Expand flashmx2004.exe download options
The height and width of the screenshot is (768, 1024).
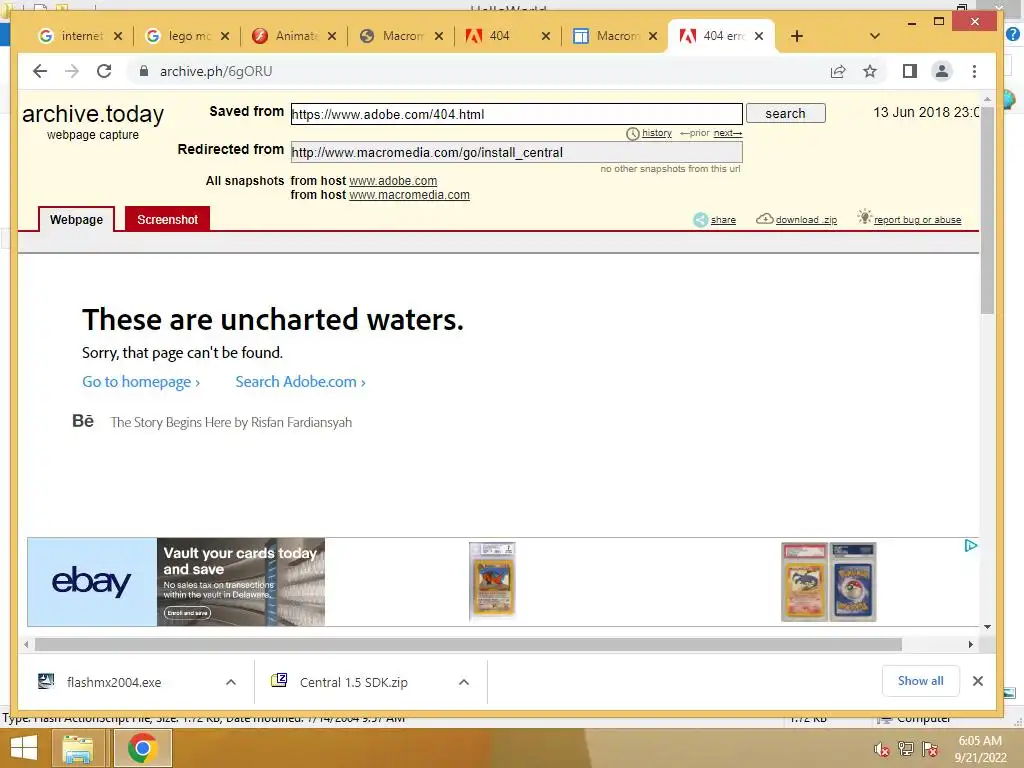(x=231, y=682)
